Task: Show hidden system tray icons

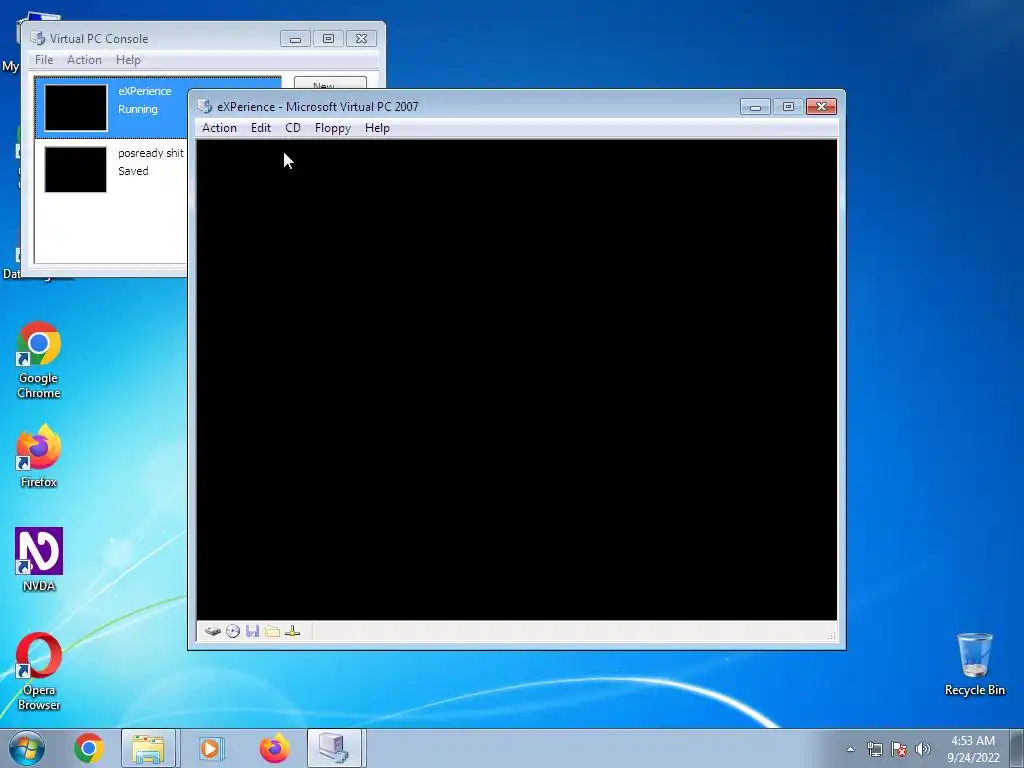Action: tap(850, 749)
